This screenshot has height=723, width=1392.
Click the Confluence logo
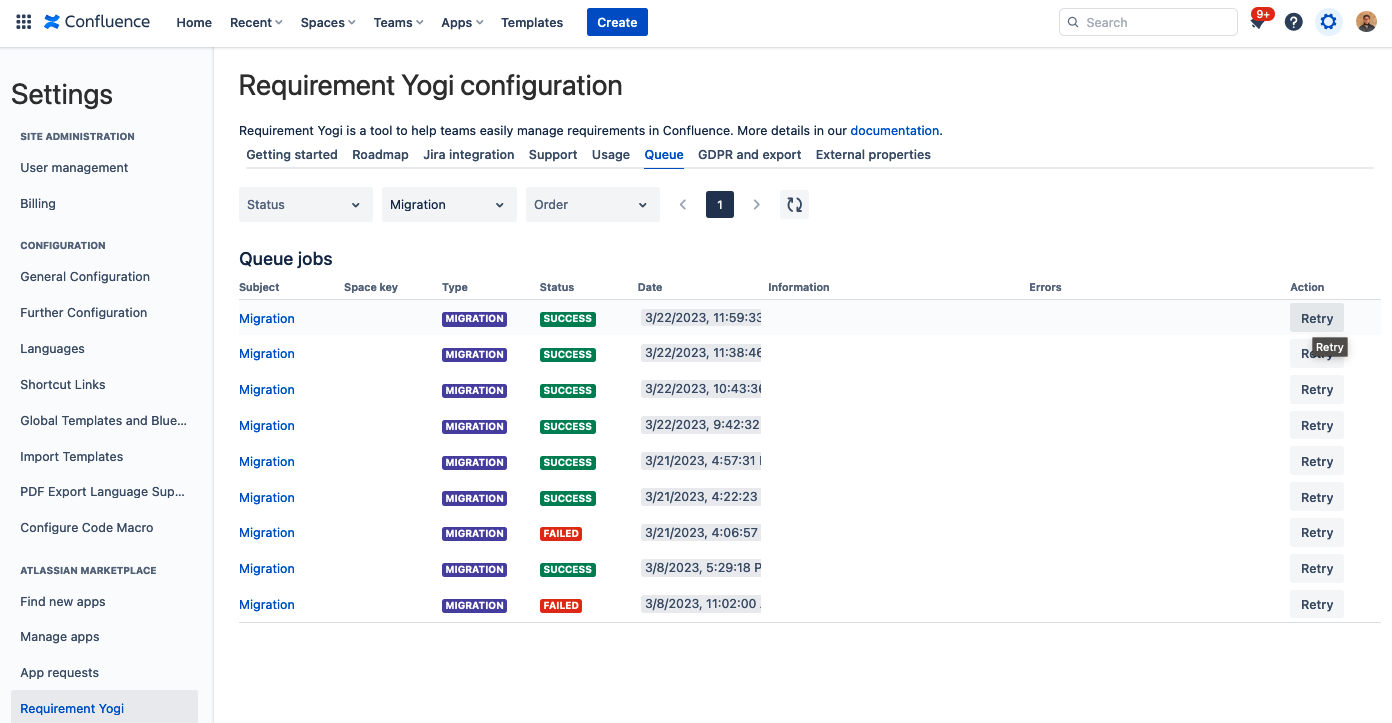(x=97, y=22)
